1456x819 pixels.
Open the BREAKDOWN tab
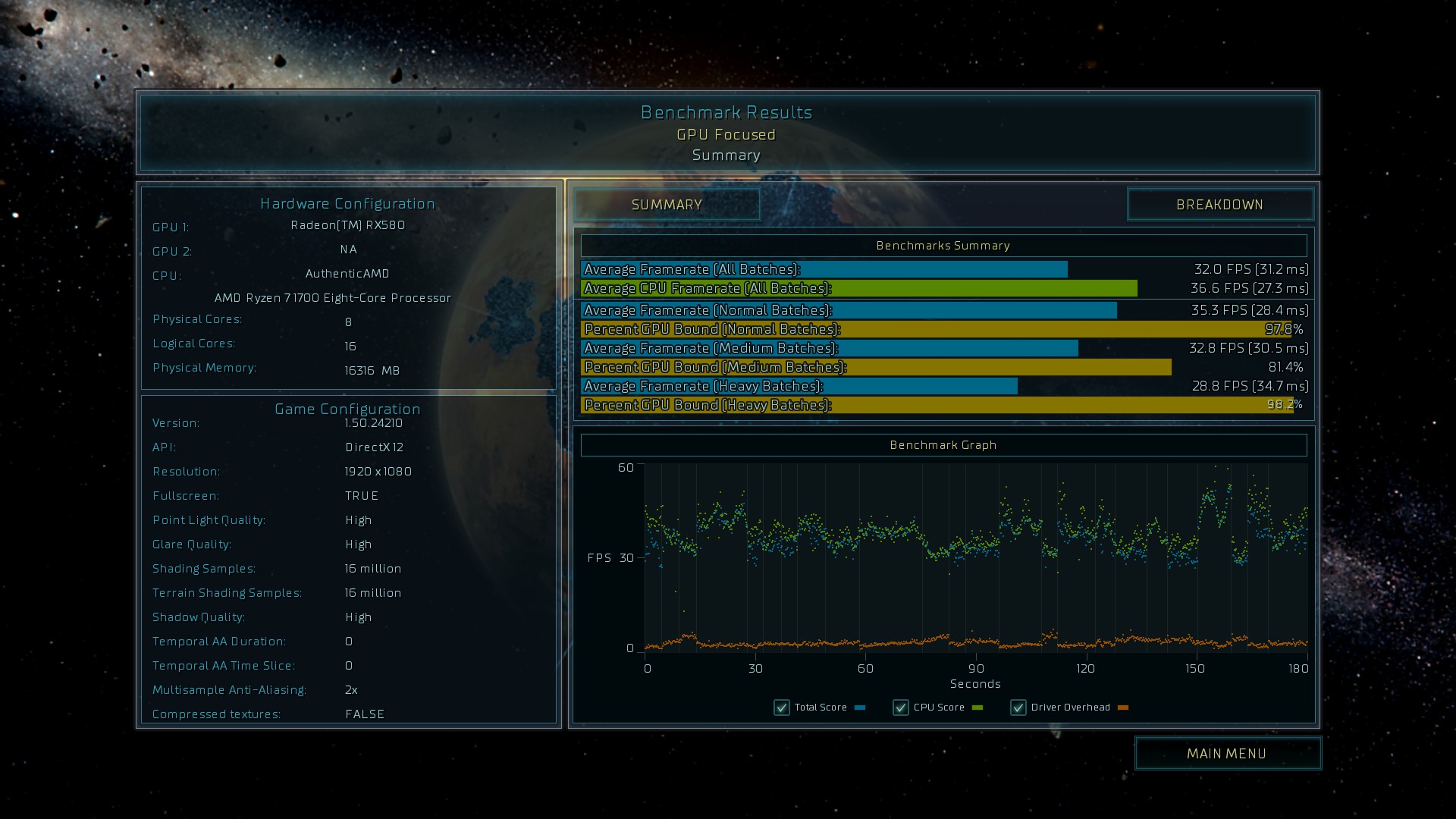1219,205
